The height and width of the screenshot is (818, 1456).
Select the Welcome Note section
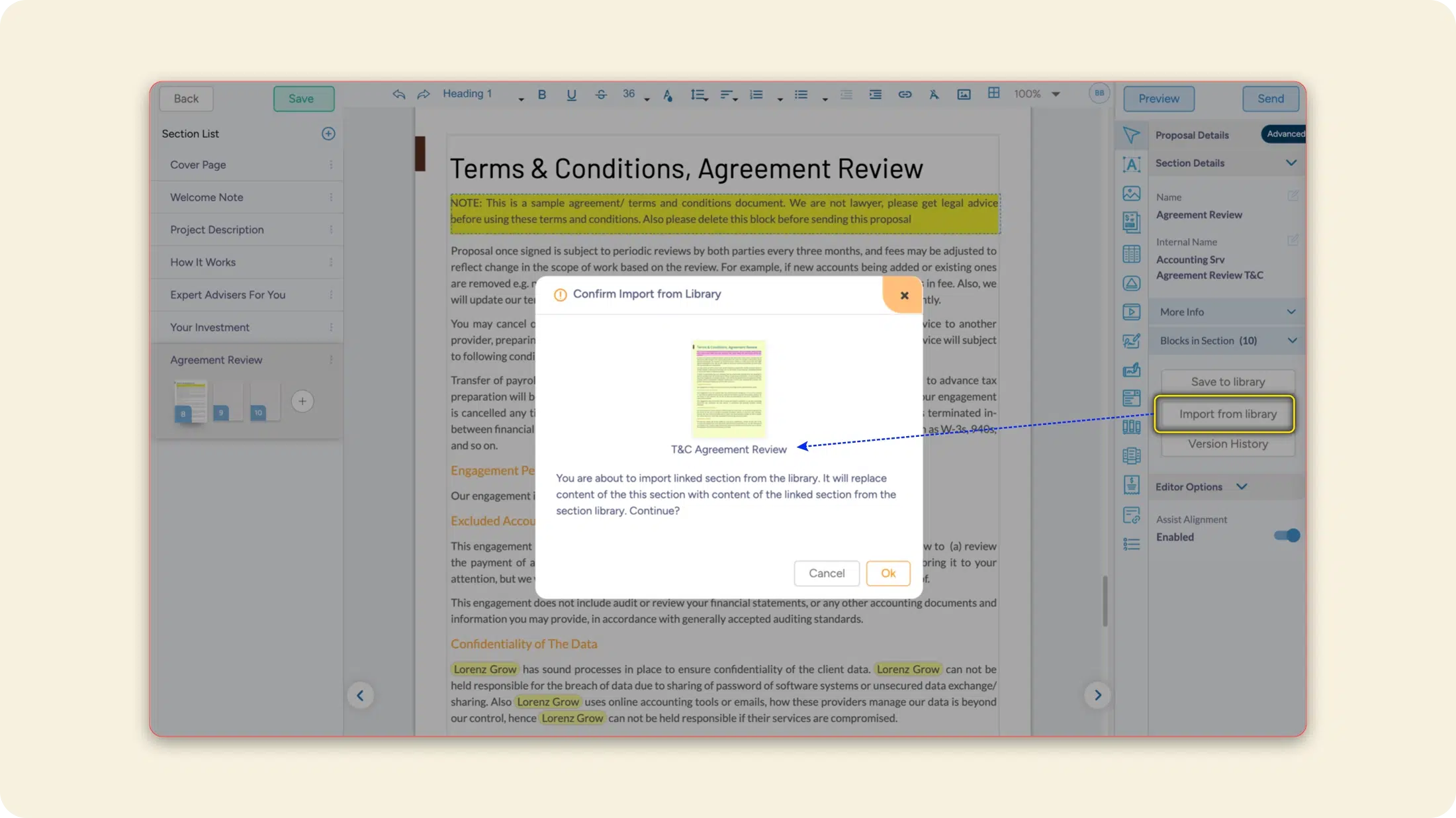206,197
